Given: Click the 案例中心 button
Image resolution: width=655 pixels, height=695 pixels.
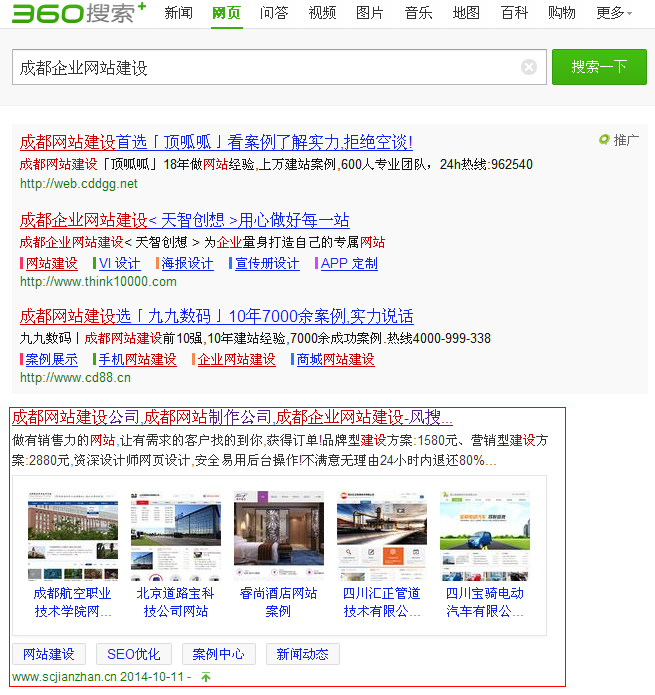Looking at the screenshot, I should [218, 654].
